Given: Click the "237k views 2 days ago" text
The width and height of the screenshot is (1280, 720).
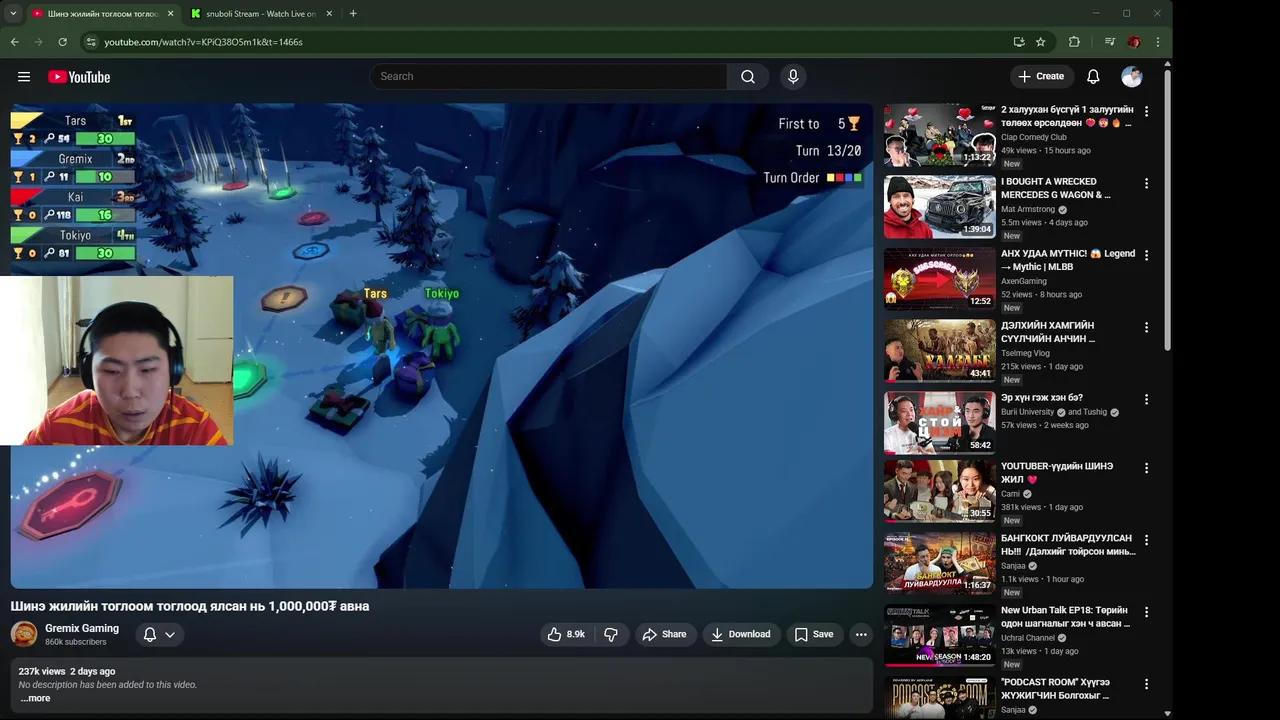Looking at the screenshot, I should [67, 671].
